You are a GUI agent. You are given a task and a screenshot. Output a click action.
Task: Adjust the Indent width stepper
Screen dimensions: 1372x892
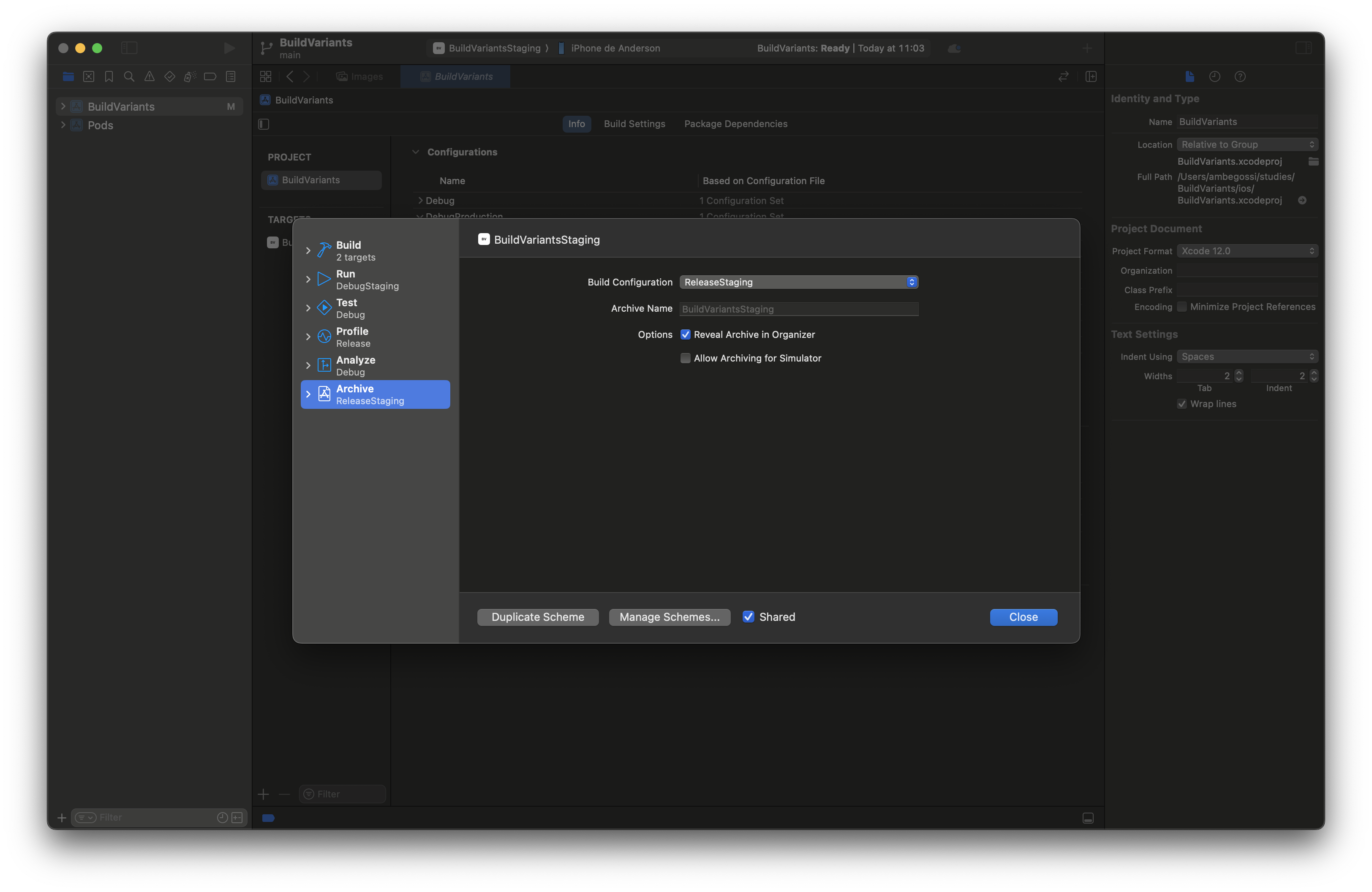coord(1314,376)
